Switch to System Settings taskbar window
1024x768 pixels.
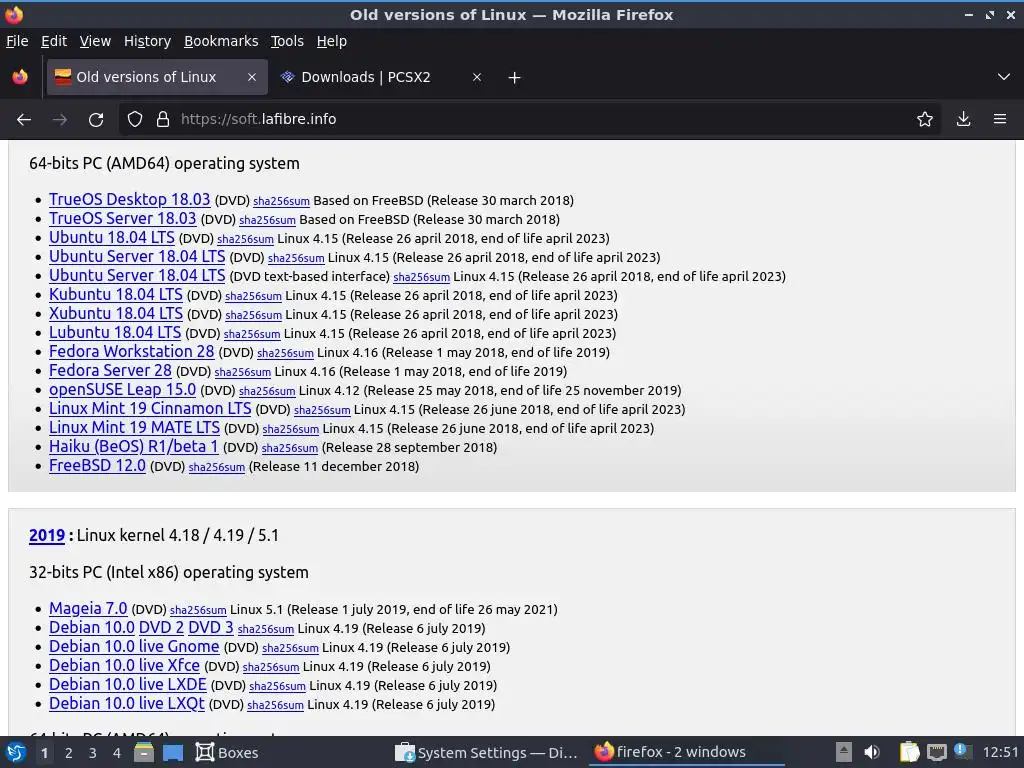487,752
